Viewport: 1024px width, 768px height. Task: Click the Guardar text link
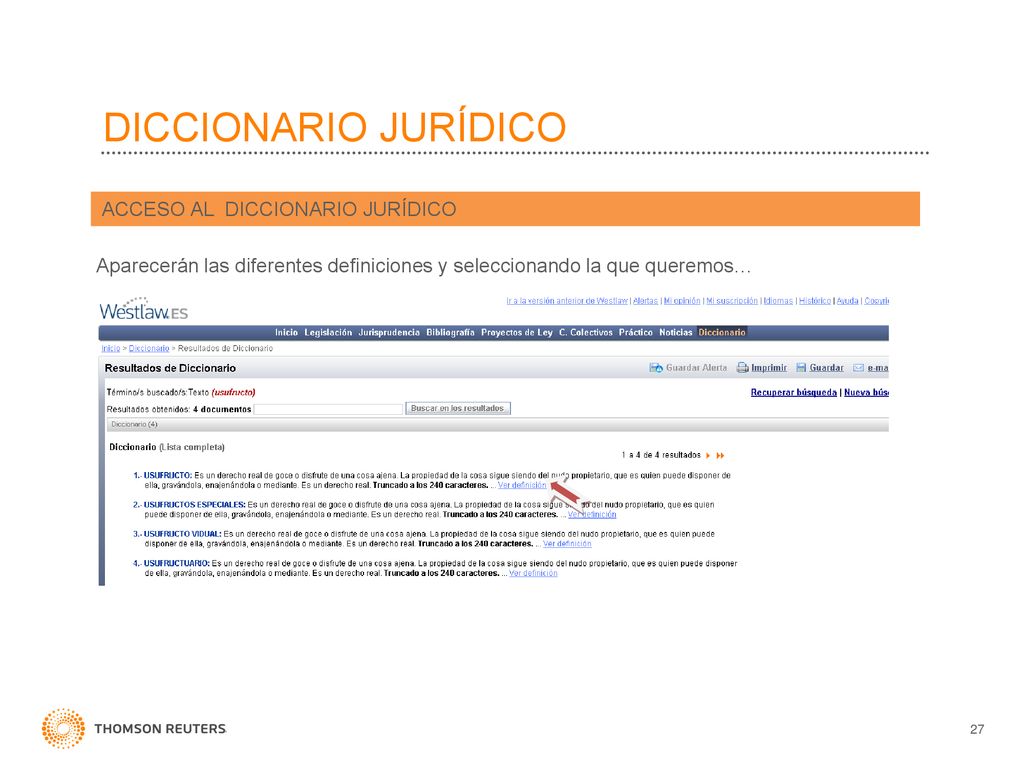click(826, 368)
